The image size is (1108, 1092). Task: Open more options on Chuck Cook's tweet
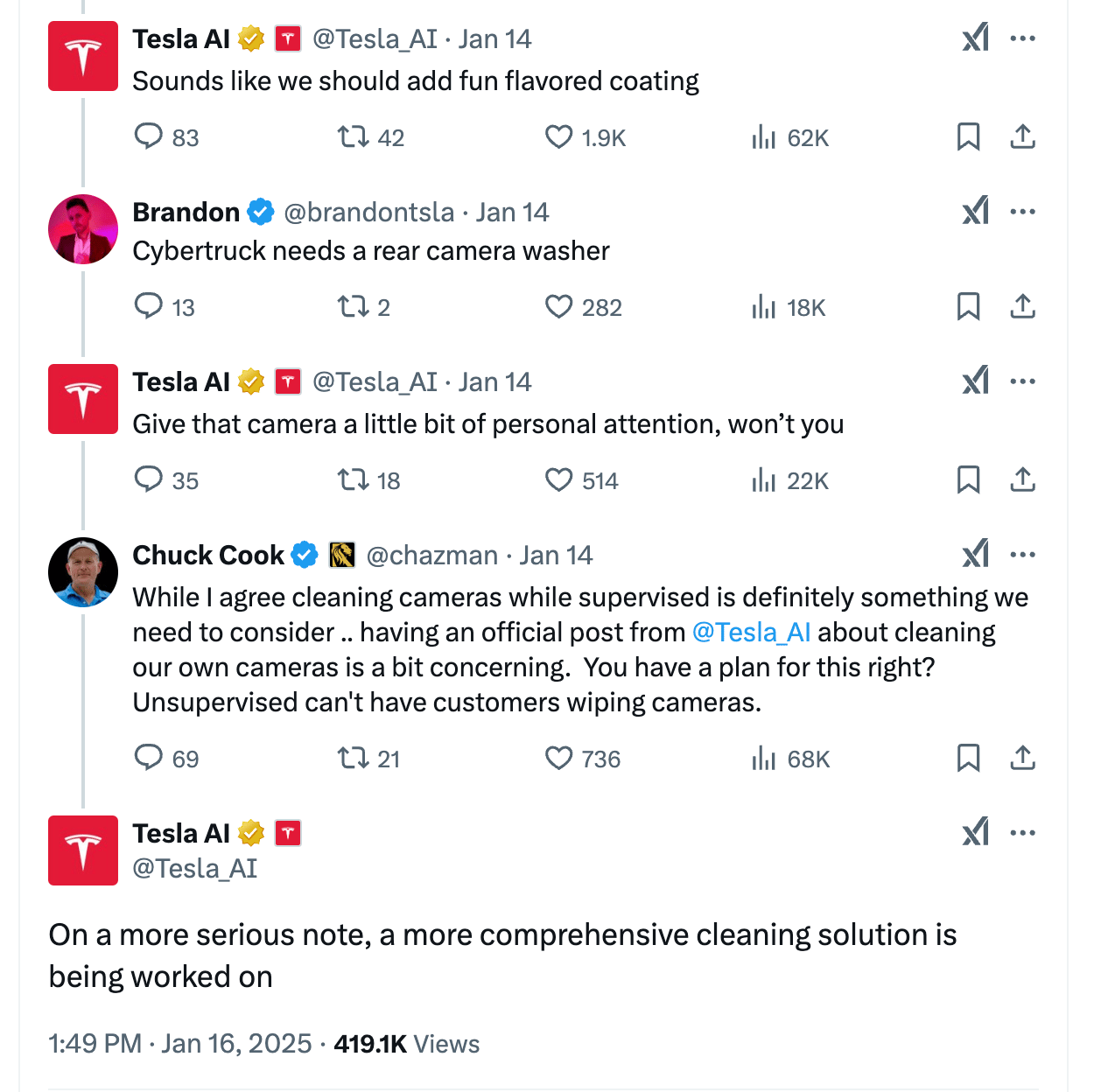point(1022,555)
